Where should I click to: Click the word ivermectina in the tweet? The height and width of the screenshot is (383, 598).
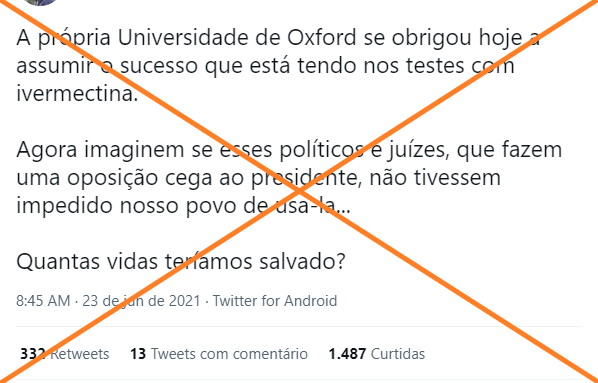click(x=77, y=93)
